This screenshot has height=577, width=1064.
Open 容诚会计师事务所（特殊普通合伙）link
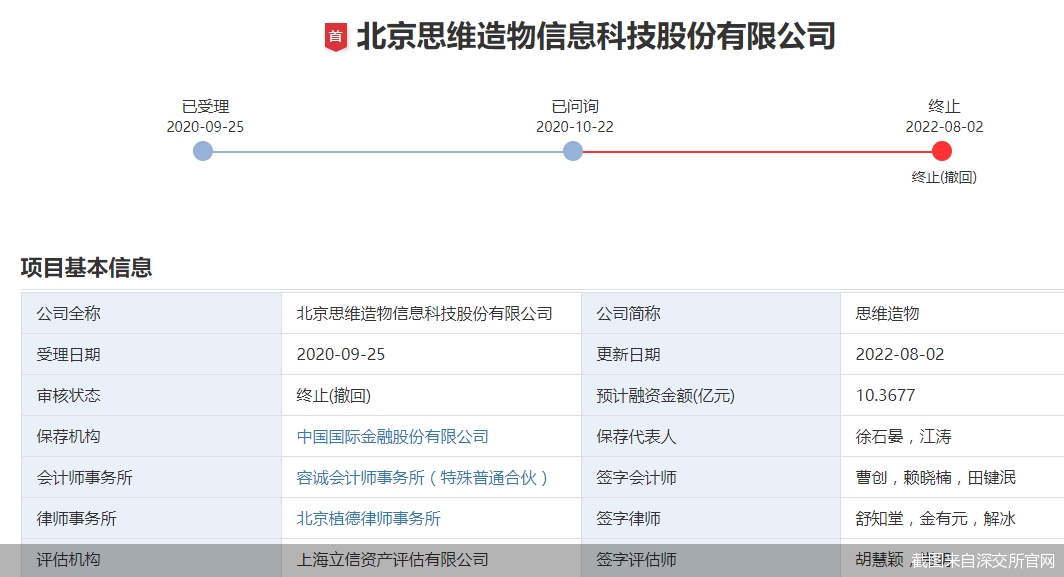coord(422,478)
